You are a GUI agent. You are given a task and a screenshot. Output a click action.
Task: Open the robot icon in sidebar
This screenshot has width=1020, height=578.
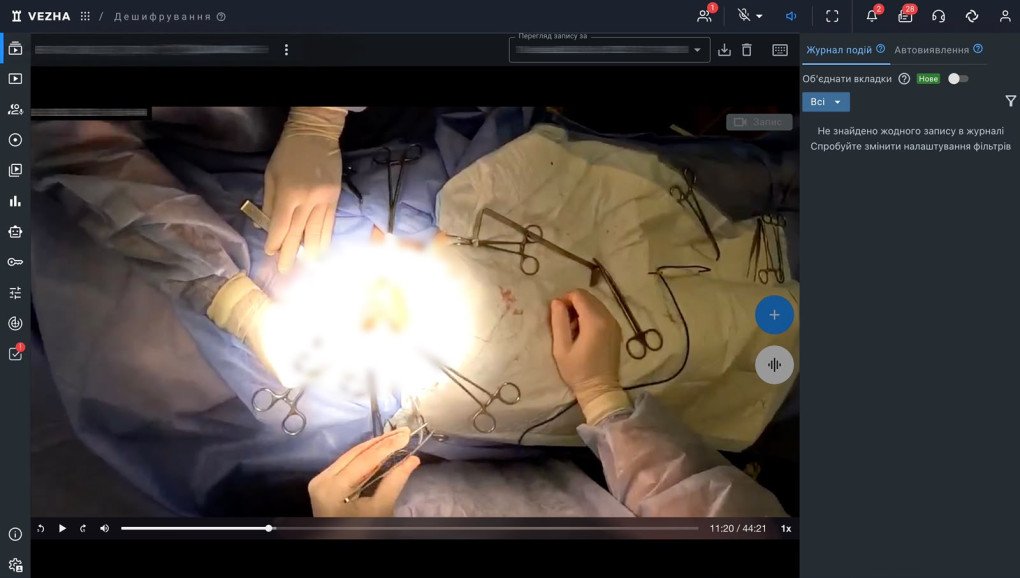[x=15, y=231]
